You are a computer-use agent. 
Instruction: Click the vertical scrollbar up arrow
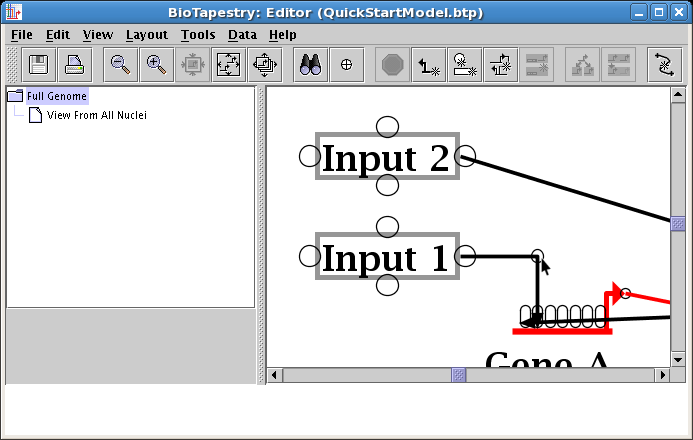pos(678,95)
